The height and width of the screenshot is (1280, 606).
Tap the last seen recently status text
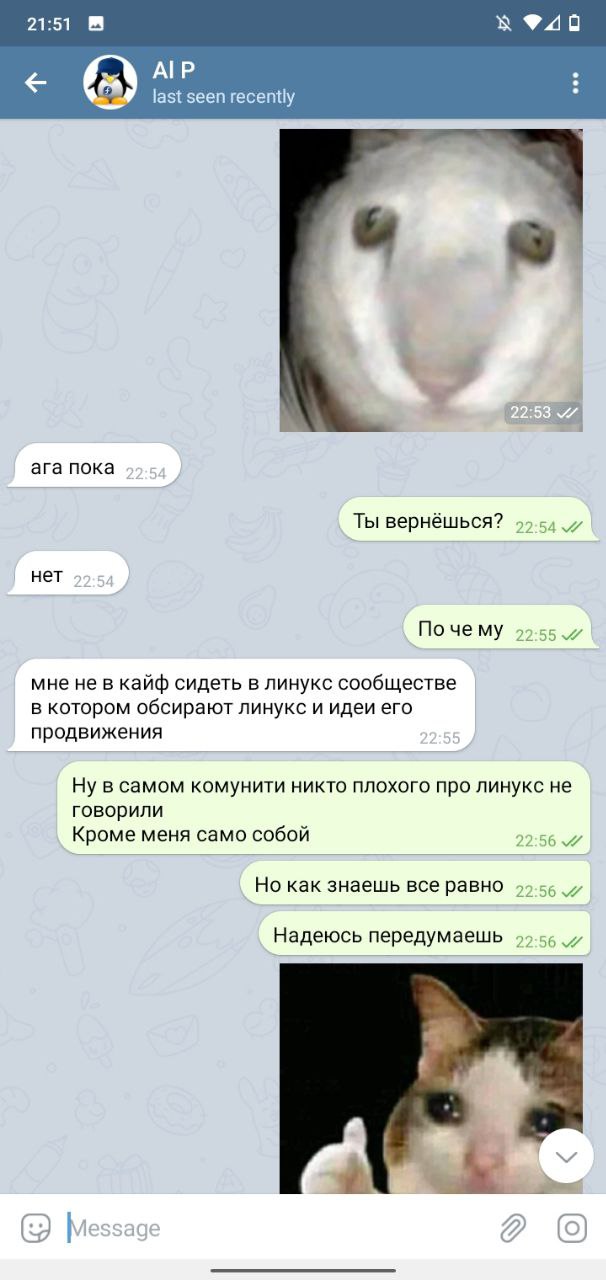point(223,97)
